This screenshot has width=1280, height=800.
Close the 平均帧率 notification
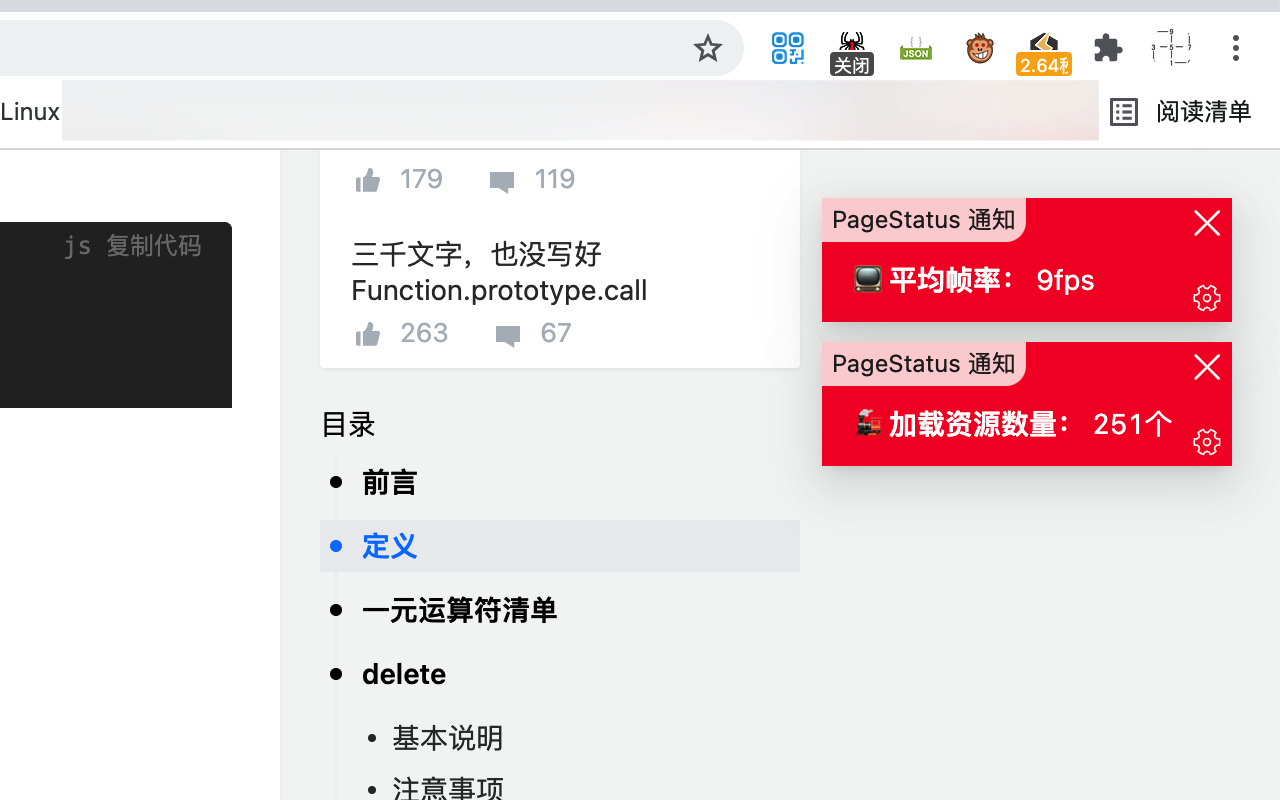[1207, 223]
